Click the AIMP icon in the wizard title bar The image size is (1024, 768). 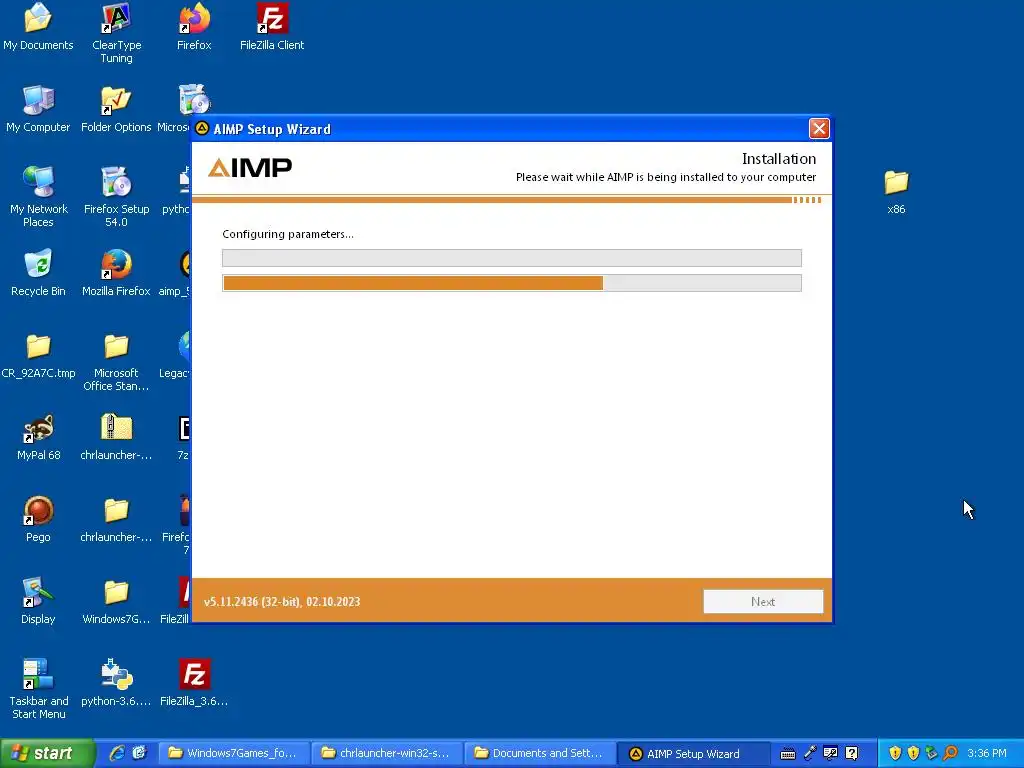tap(202, 128)
